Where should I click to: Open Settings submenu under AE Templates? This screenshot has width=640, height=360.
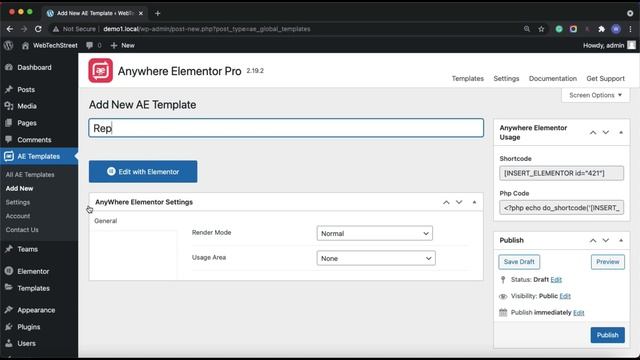point(18,202)
